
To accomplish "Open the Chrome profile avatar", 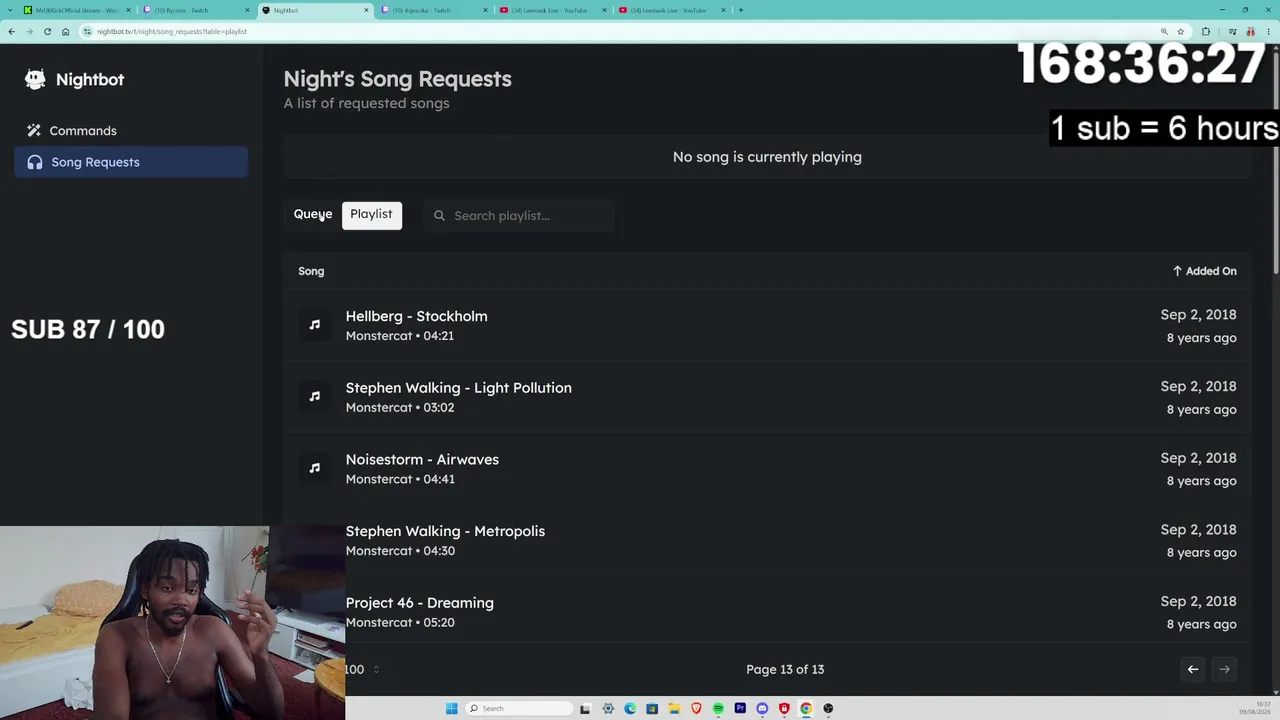I will click(1250, 31).
